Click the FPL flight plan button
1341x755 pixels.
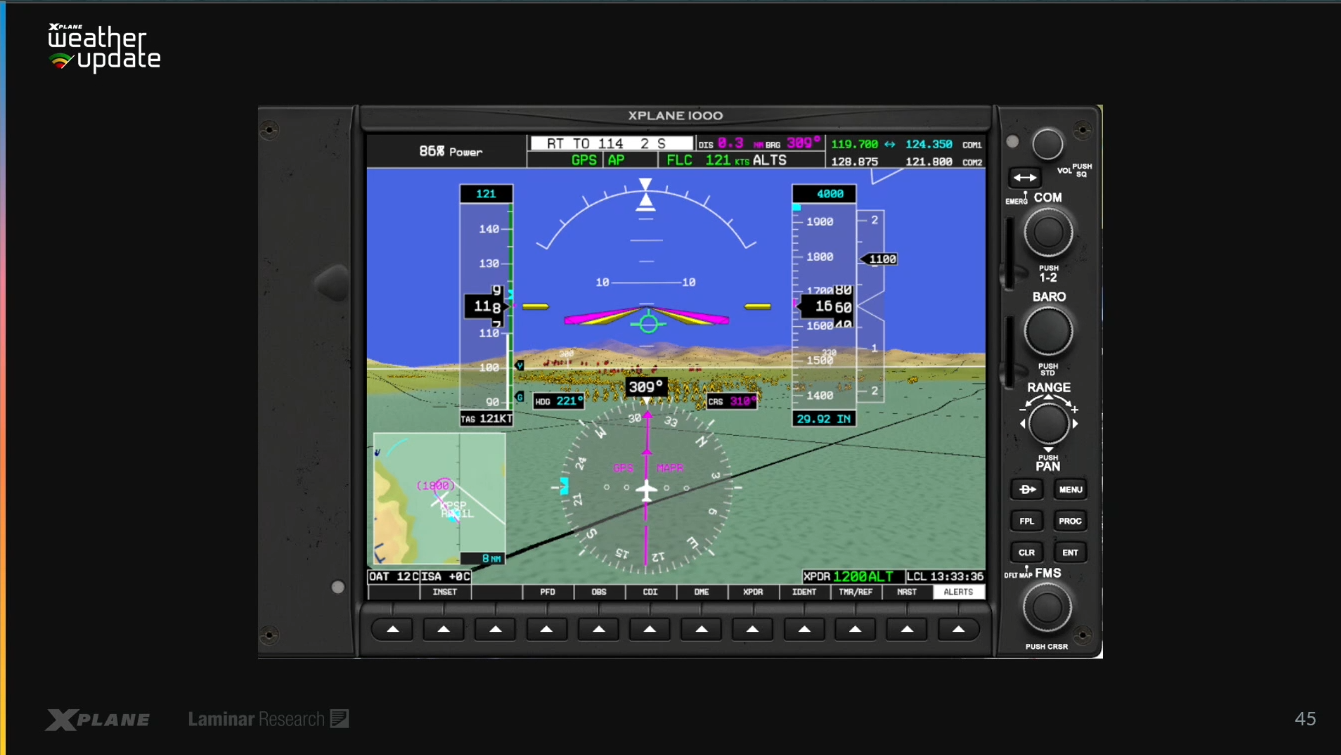point(1027,521)
